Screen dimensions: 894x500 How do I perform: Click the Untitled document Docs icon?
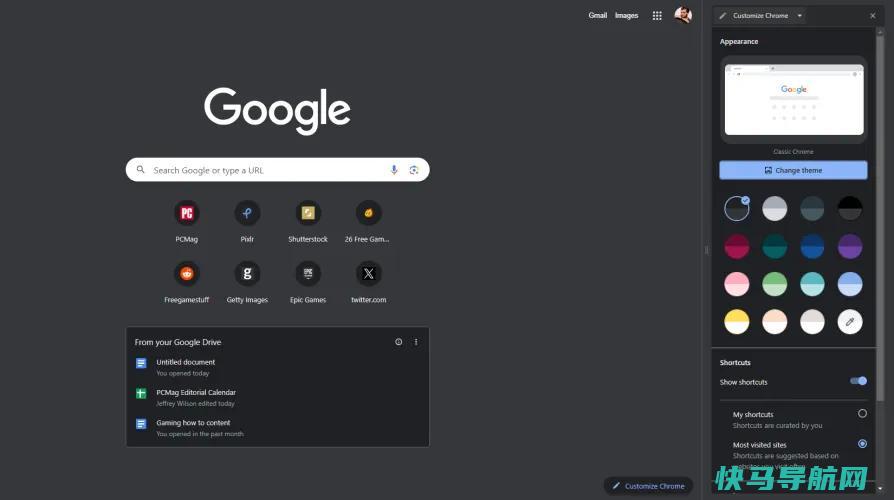[141, 363]
